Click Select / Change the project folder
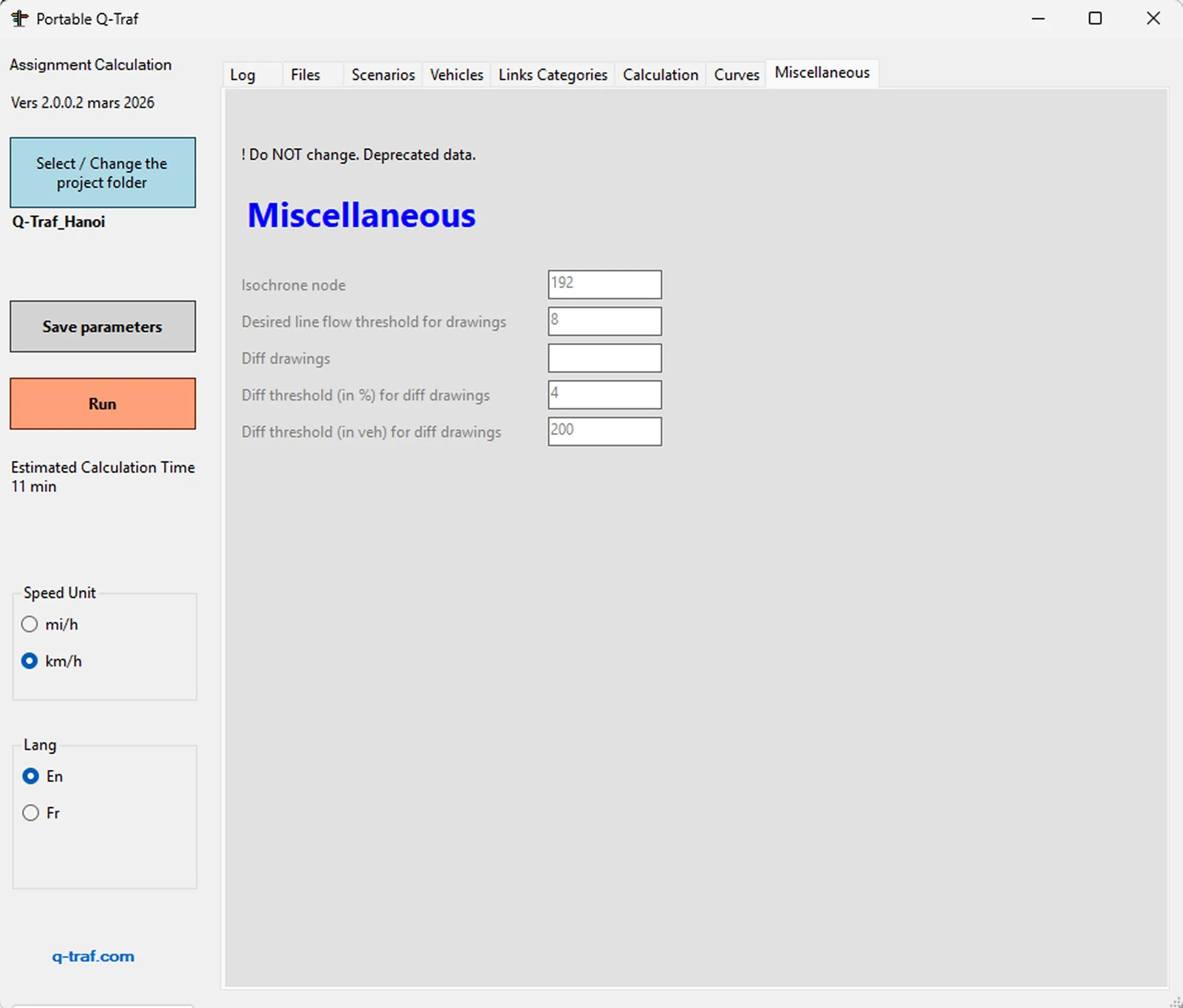Viewport: 1183px width, 1008px height. pyautogui.click(x=102, y=173)
